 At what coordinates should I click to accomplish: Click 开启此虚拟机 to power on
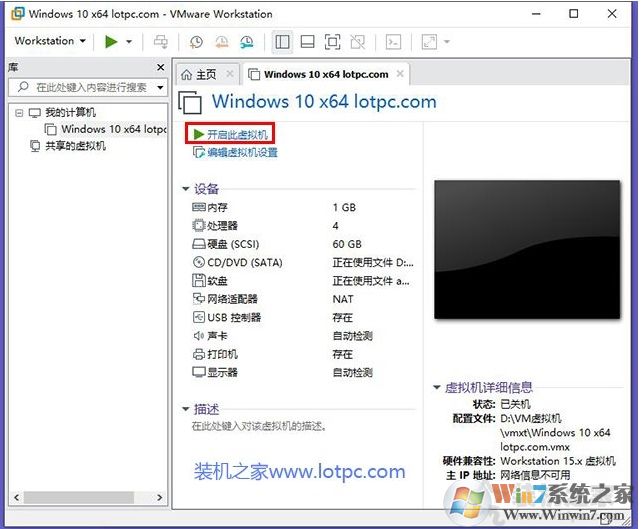tap(231, 134)
